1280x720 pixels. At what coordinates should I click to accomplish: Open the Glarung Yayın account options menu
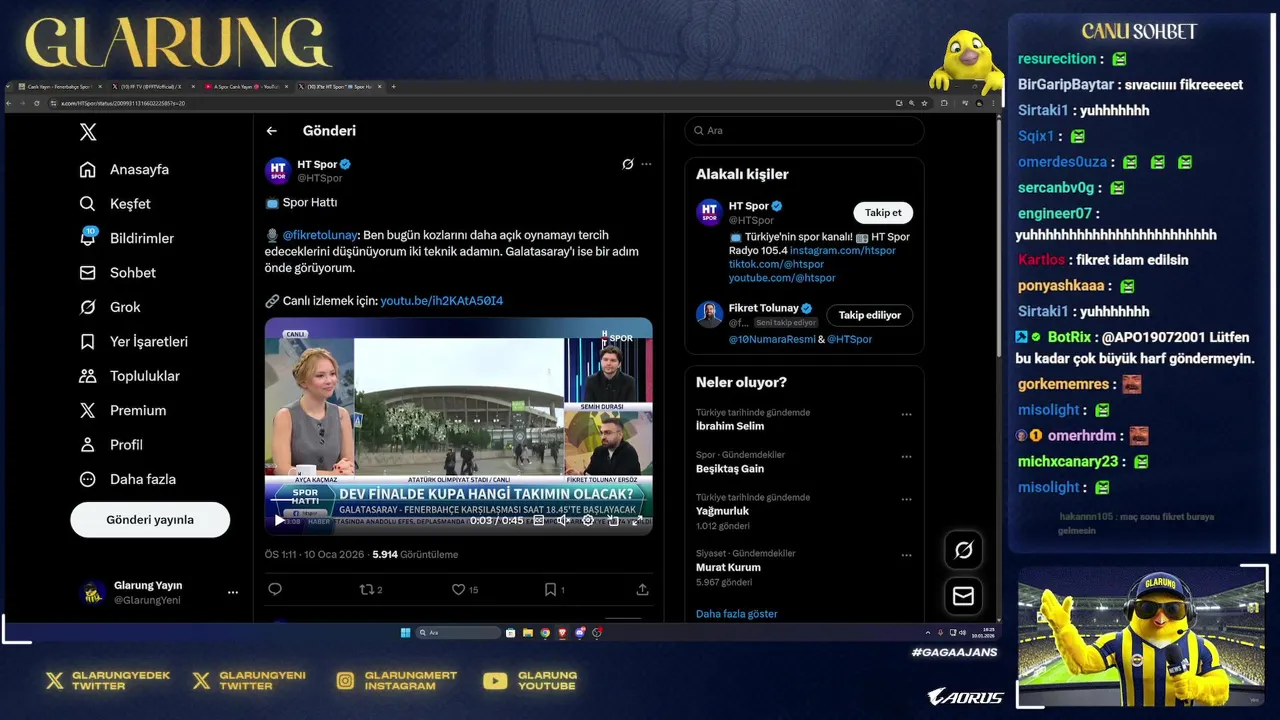tap(233, 592)
